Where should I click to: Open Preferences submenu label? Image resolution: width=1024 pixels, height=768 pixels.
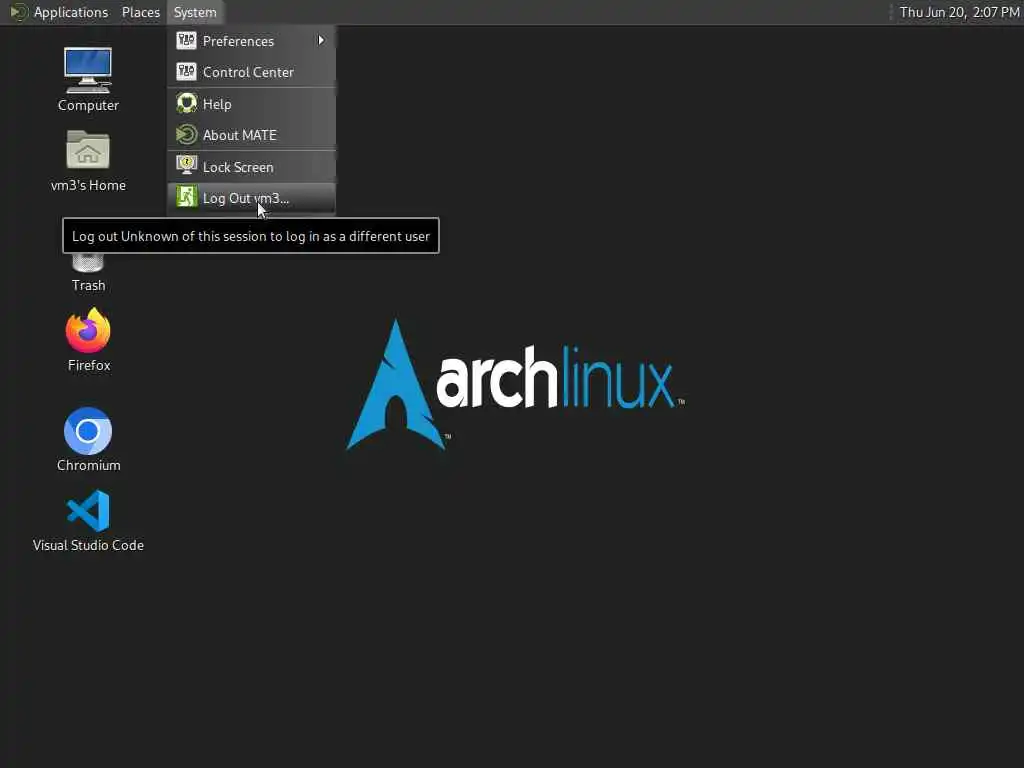point(238,41)
